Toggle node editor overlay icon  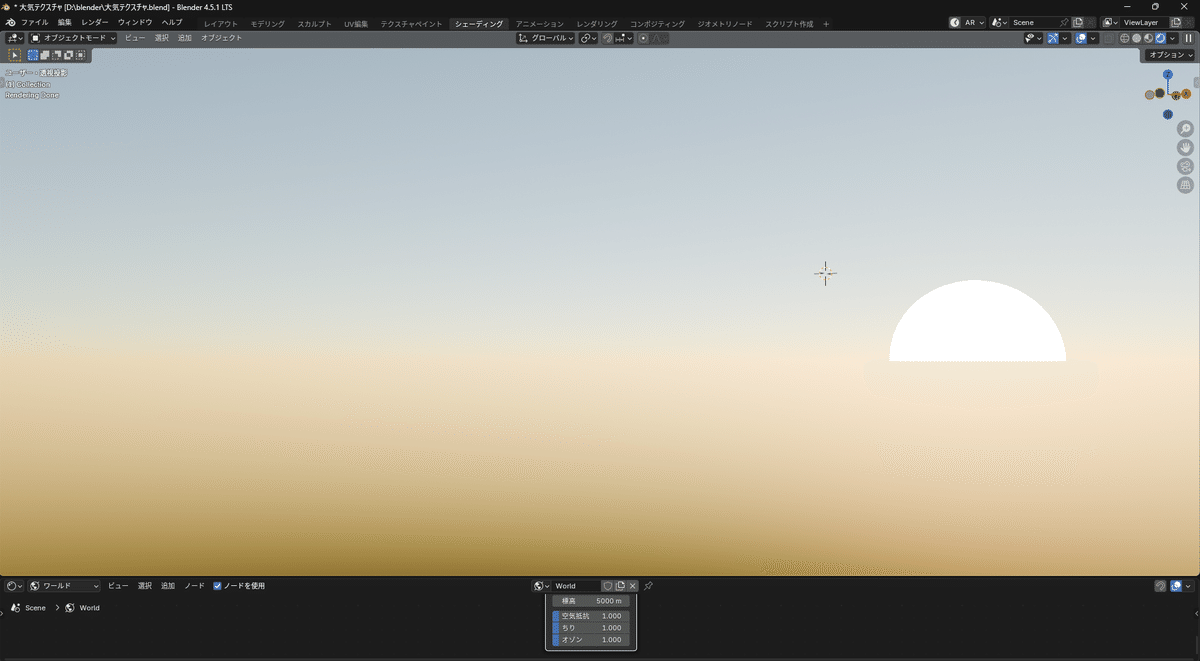(1177, 586)
